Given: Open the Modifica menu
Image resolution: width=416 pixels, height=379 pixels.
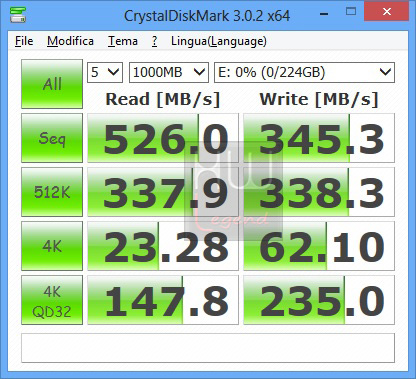Looking at the screenshot, I should coord(70,41).
